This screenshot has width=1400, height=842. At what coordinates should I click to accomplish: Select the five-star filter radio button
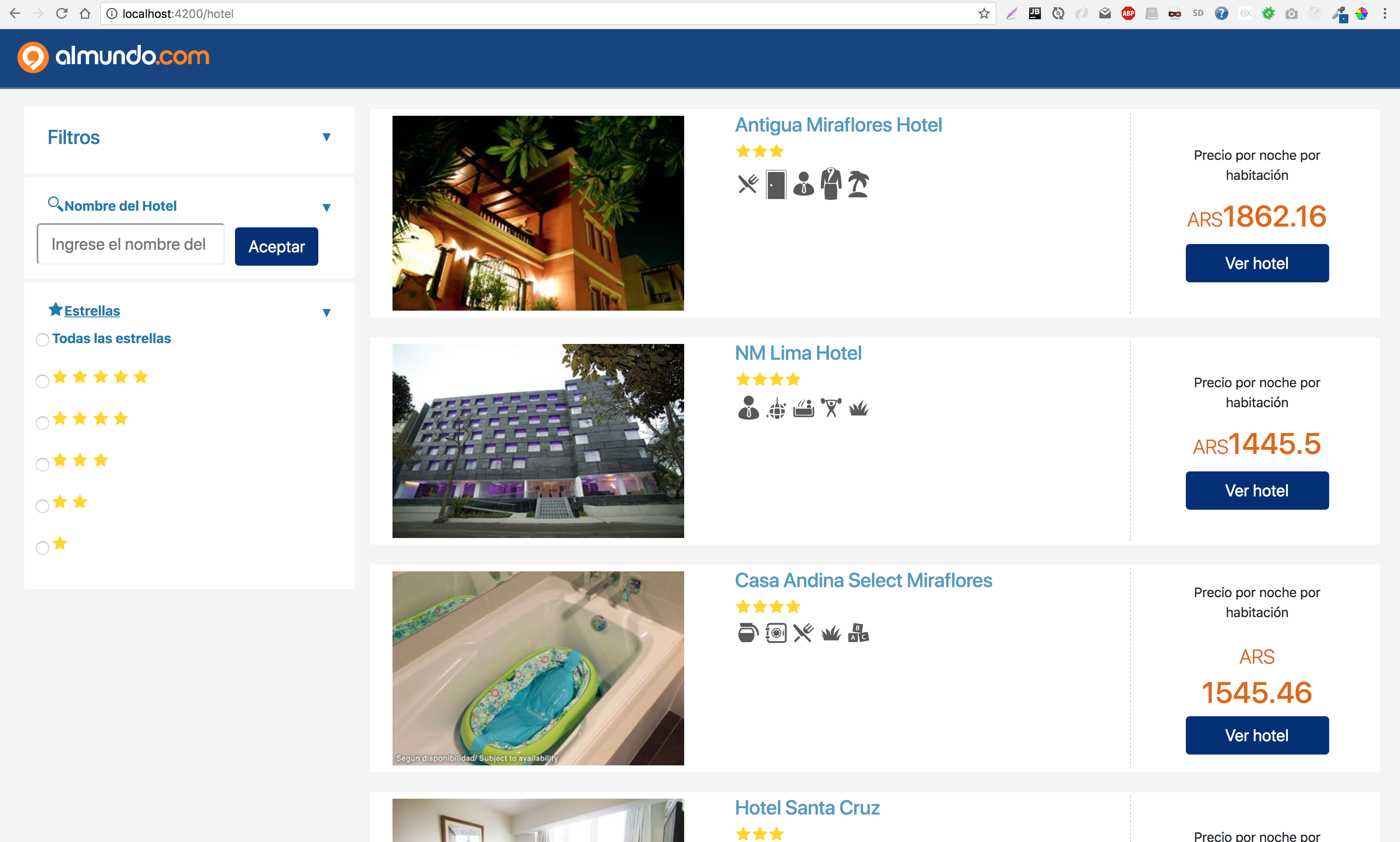[42, 381]
